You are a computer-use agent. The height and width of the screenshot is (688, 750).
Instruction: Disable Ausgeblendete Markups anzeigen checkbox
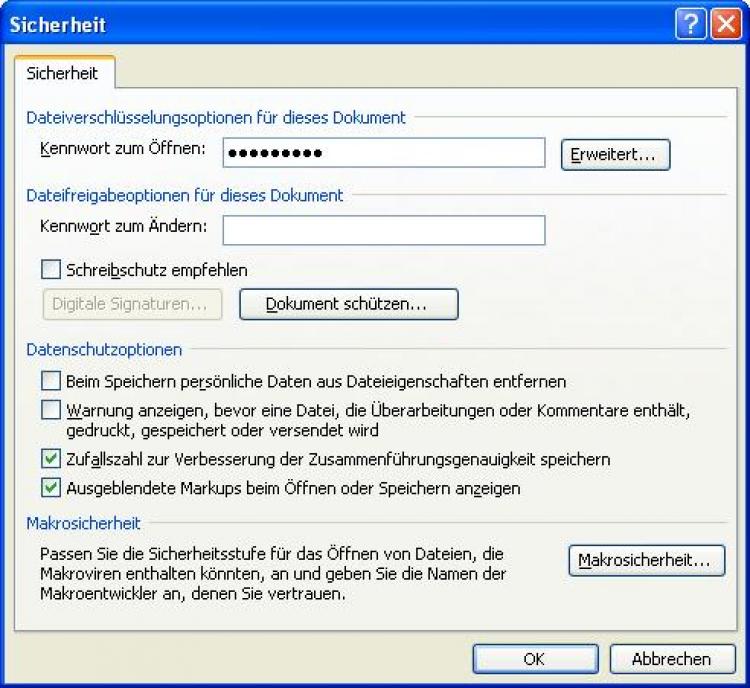(x=51, y=489)
